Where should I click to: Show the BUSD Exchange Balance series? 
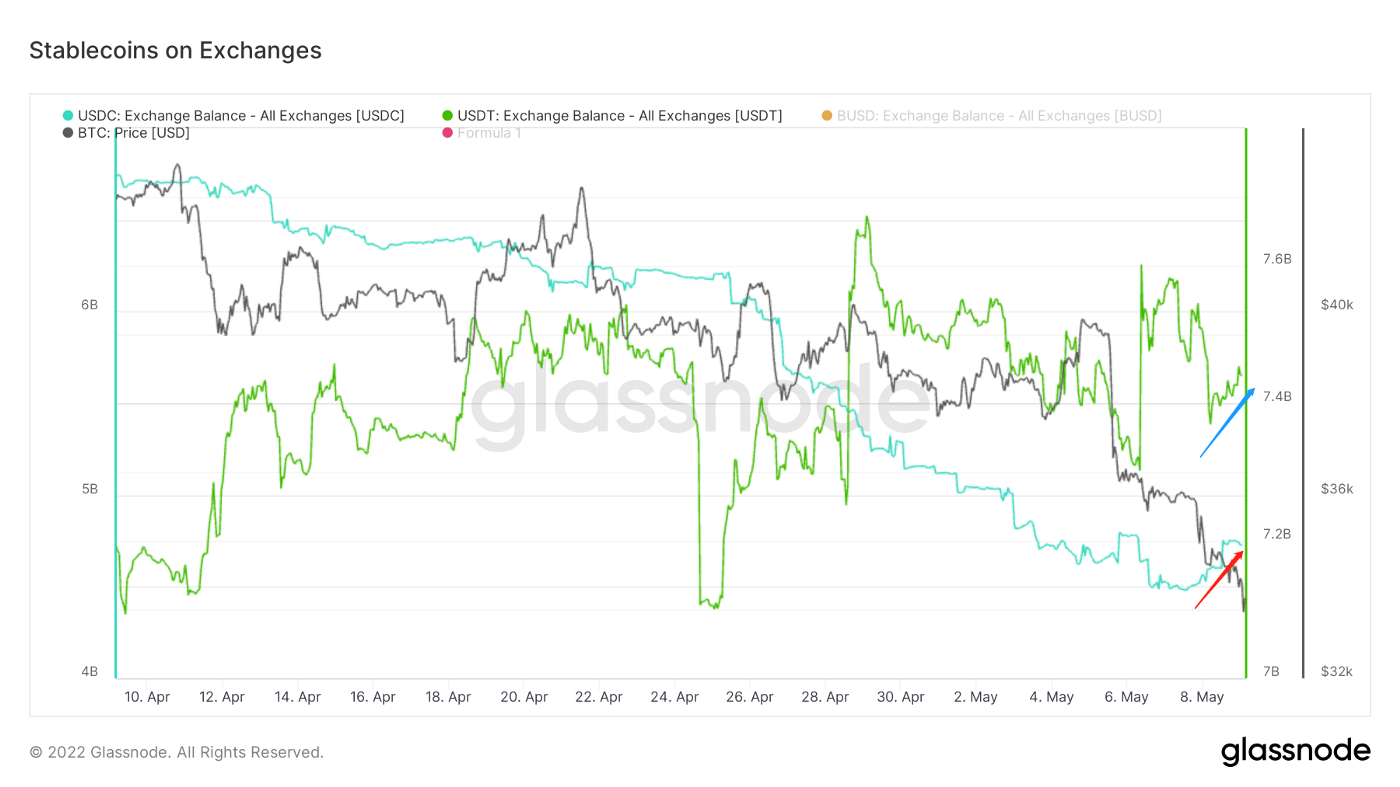pos(999,116)
